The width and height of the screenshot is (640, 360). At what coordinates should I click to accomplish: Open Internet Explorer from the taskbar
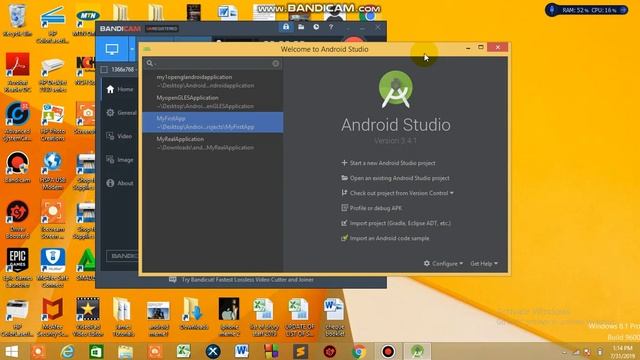point(67,351)
